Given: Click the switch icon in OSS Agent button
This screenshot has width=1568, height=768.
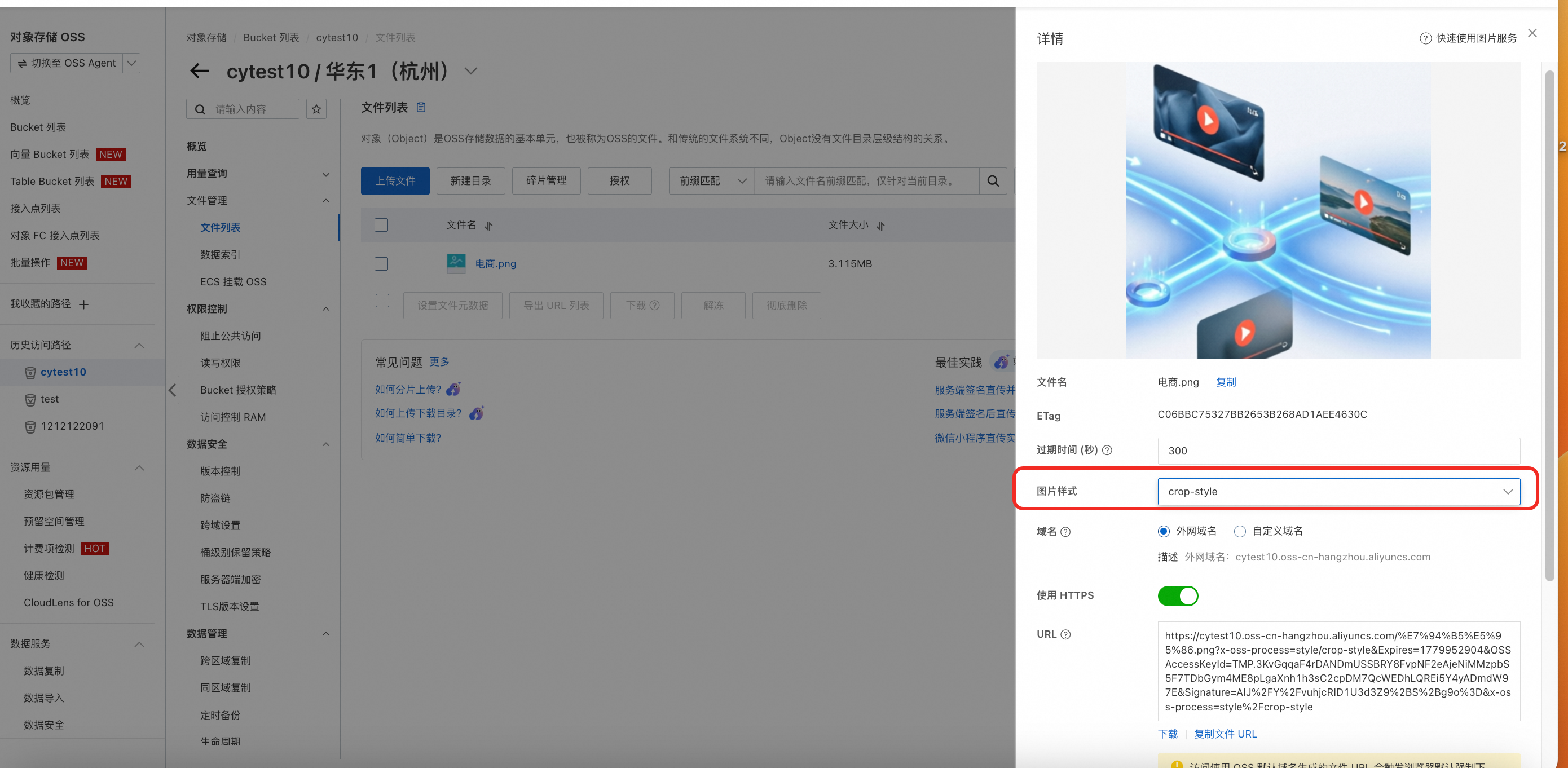Looking at the screenshot, I should click(23, 63).
